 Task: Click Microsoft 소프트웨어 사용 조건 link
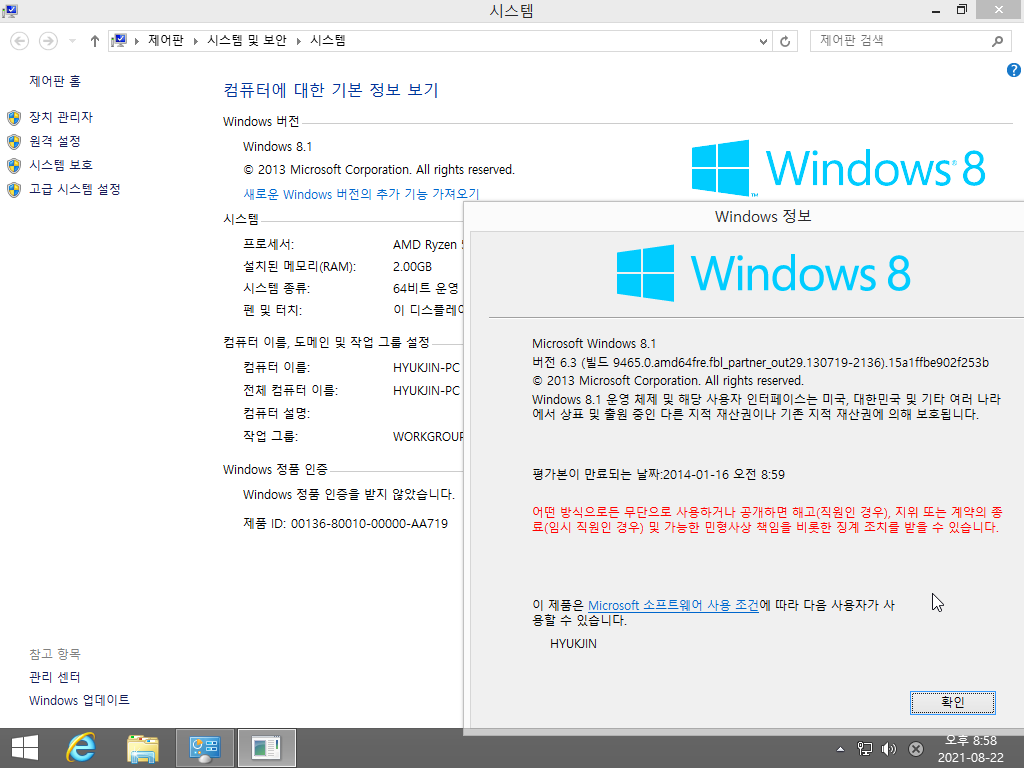click(673, 605)
